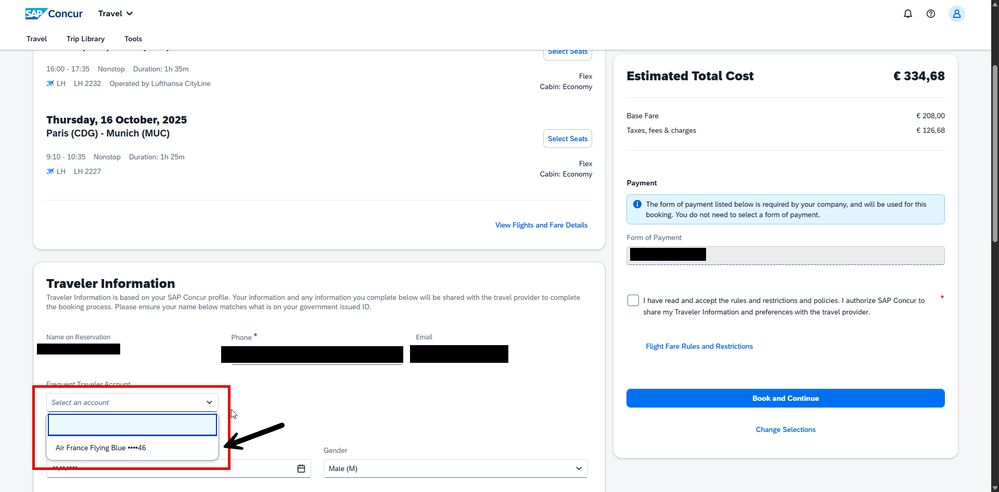Accept the rules and restrictions checkbox

[x=633, y=300]
